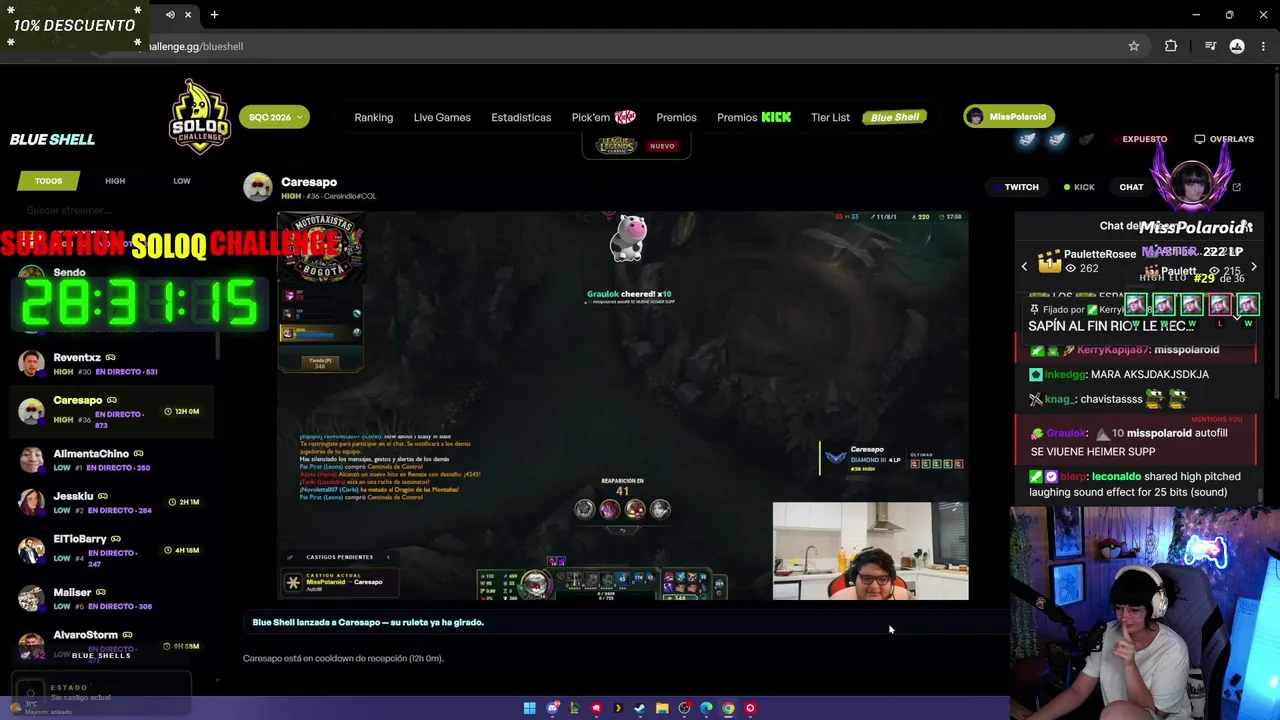Select streamer Jesskiu in the list
Viewport: 1280px width, 720px height.
click(112, 503)
